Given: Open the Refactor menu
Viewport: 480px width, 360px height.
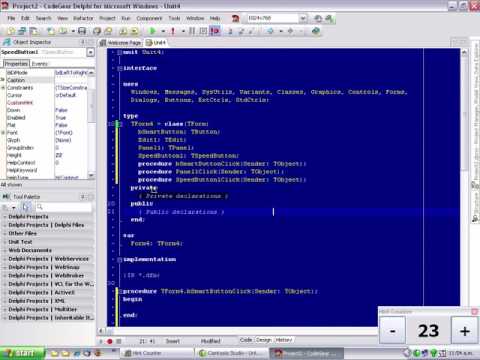Looking at the screenshot, I should click(x=83, y=18).
